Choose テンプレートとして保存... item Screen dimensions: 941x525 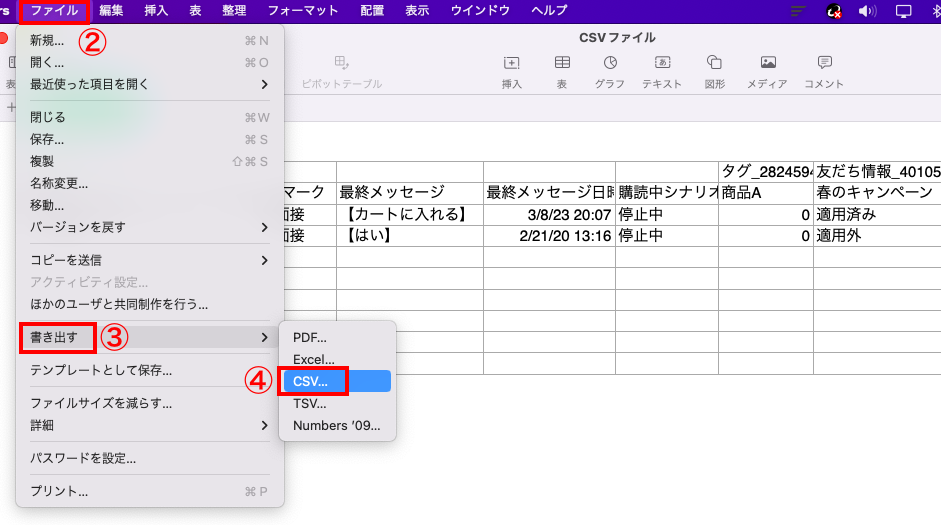[x=149, y=371]
